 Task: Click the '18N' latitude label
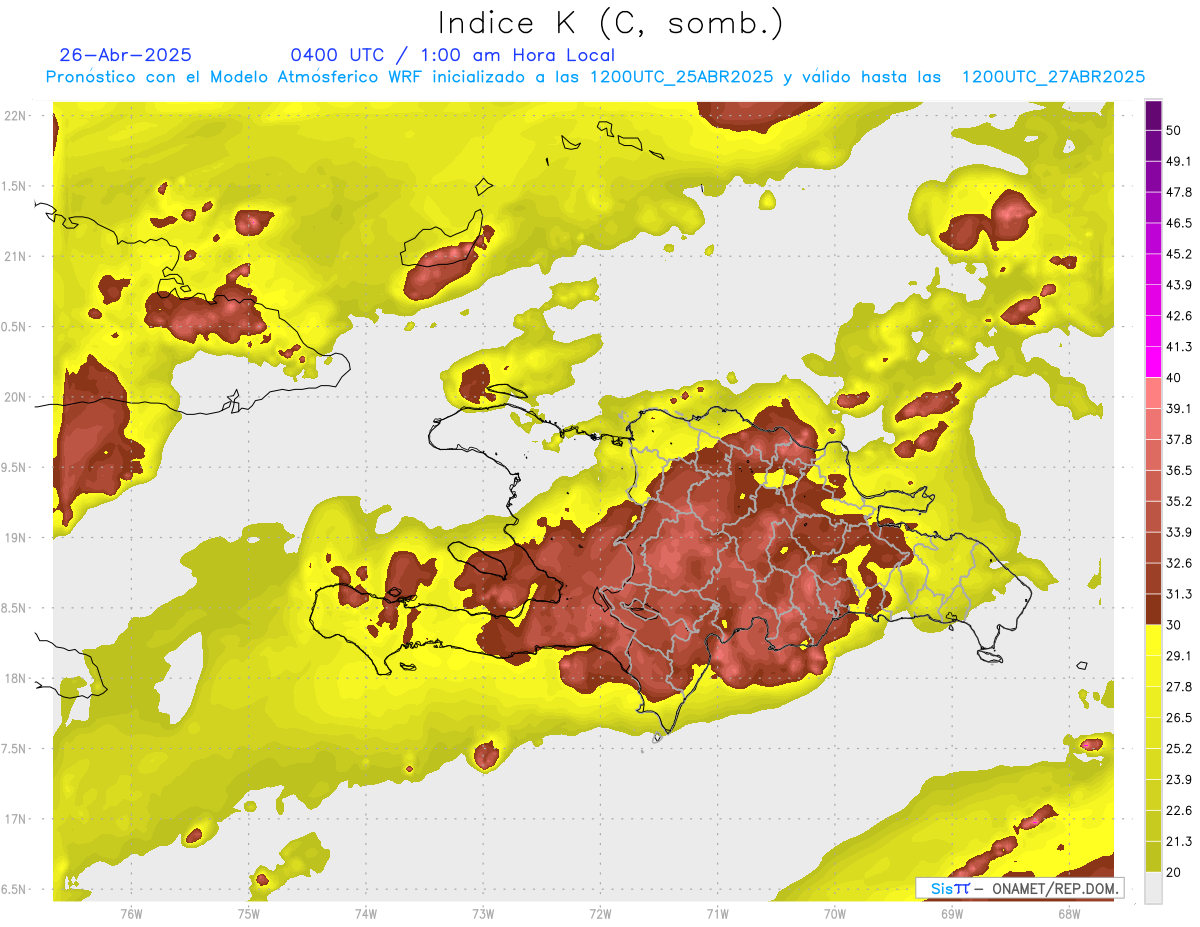[x=15, y=678]
